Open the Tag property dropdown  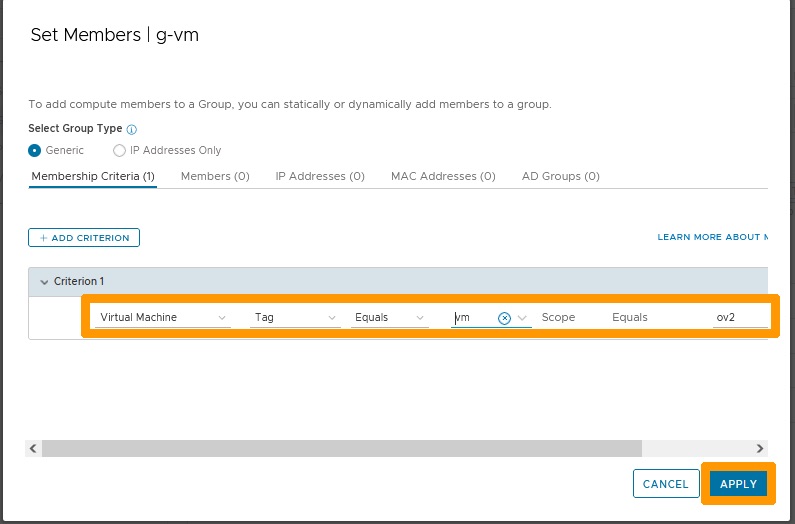(295, 318)
